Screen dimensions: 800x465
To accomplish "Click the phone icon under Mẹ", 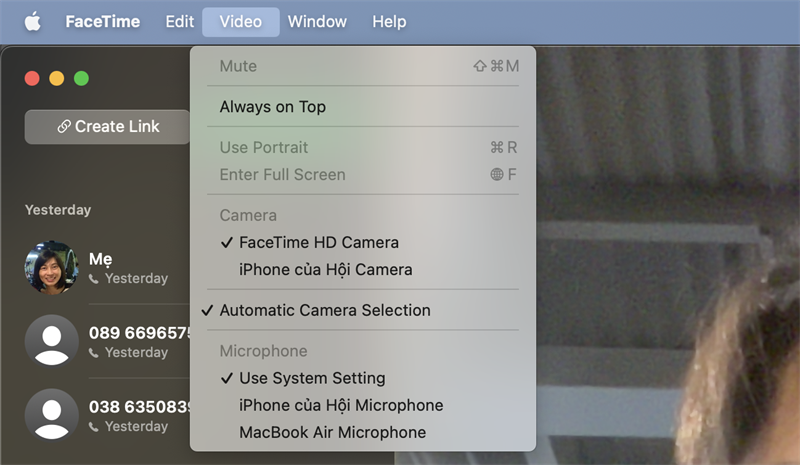I will [93, 279].
